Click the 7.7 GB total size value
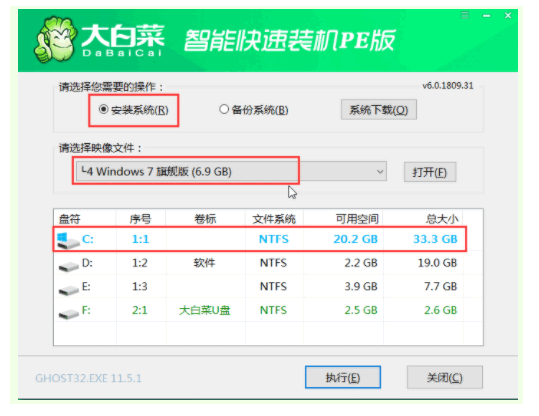 pos(440,286)
